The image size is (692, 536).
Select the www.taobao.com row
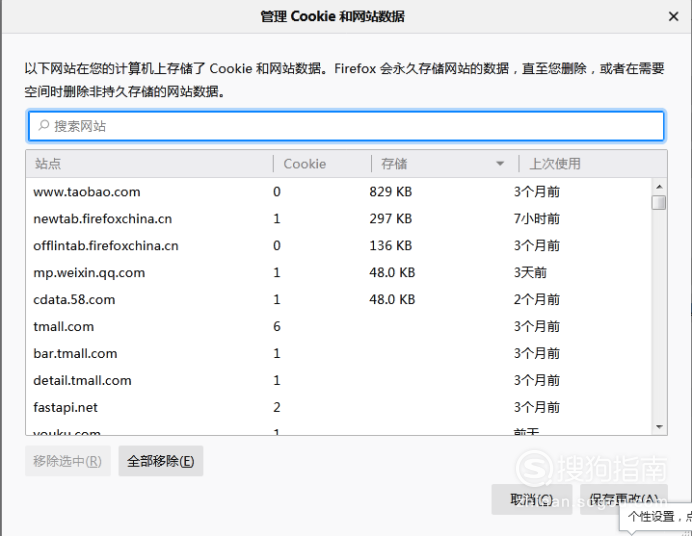pos(338,192)
